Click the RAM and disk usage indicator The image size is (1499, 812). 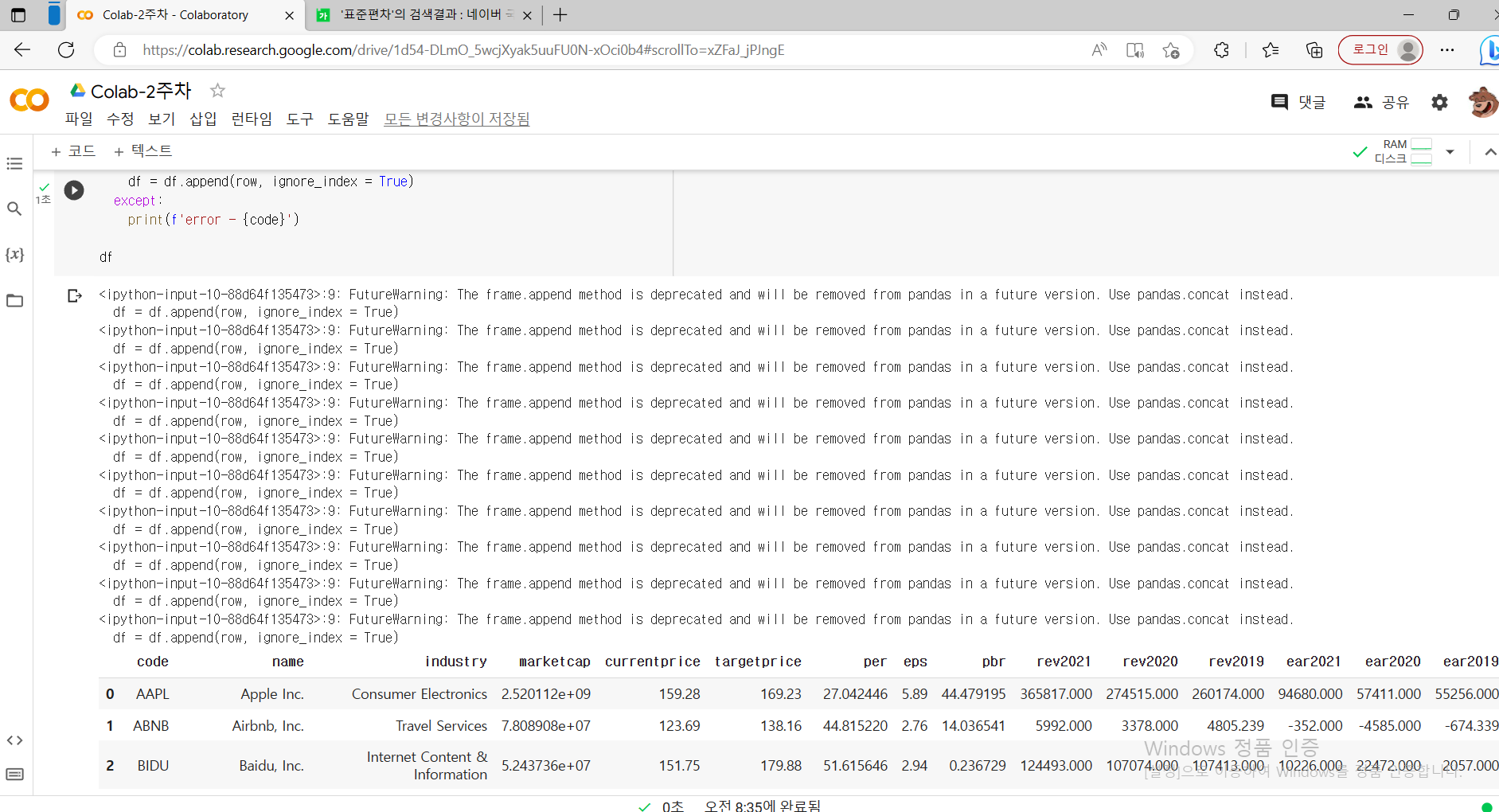pos(1403,151)
